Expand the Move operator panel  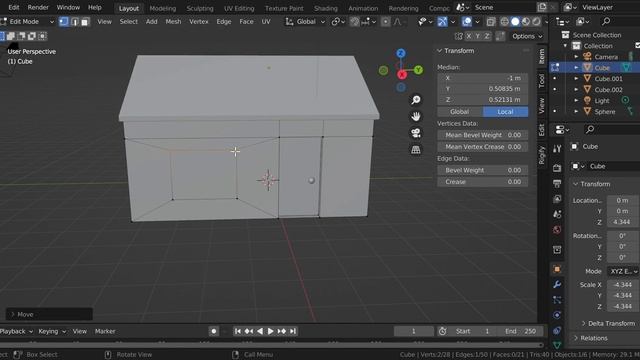pyautogui.click(x=49, y=314)
